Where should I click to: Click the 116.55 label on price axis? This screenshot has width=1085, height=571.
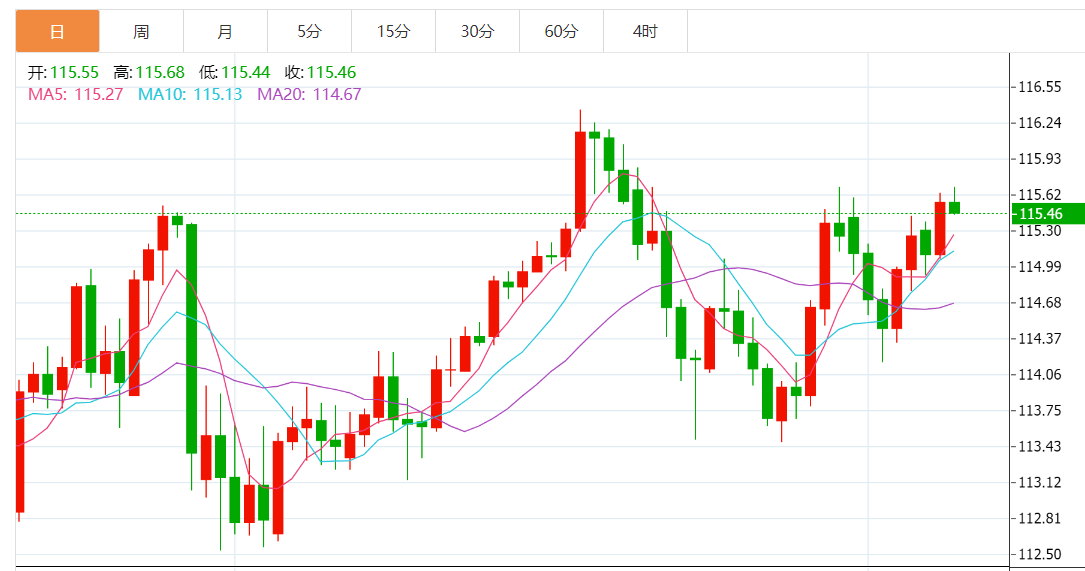(1039, 87)
